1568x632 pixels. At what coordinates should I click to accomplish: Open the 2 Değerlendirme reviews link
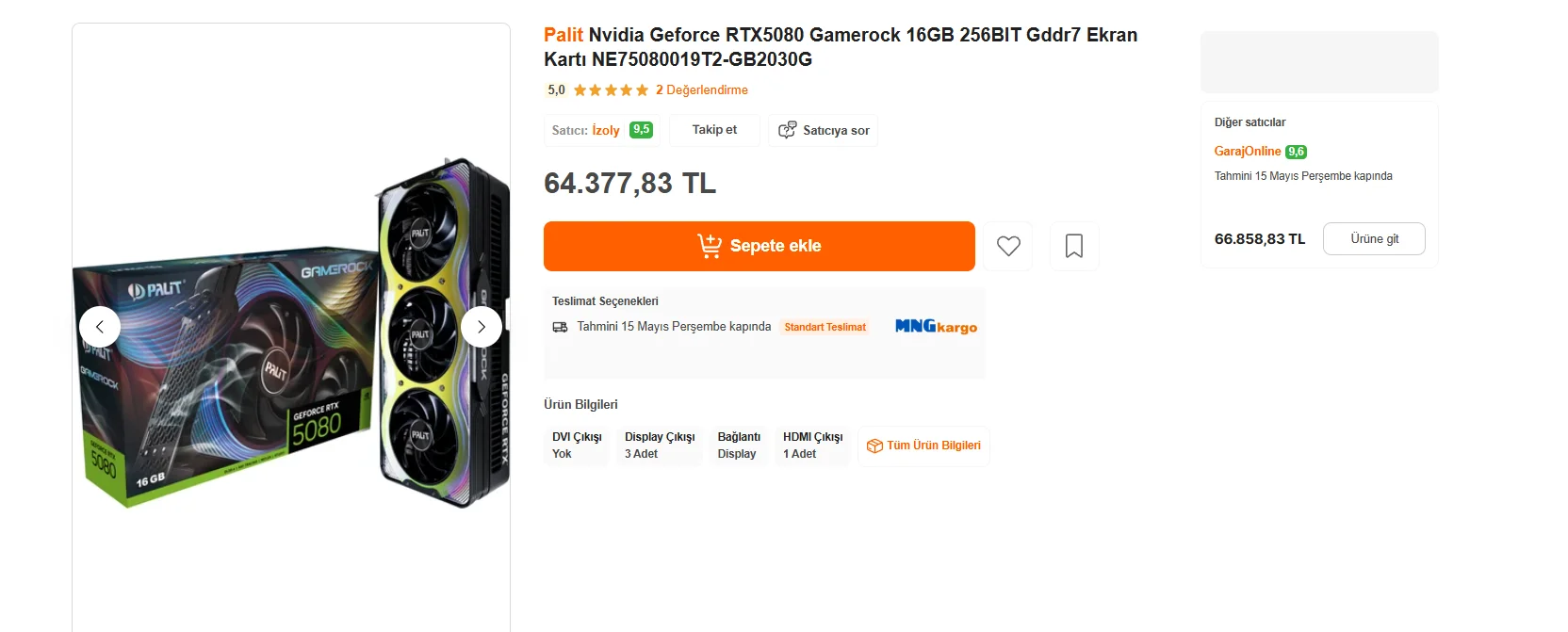click(x=702, y=90)
